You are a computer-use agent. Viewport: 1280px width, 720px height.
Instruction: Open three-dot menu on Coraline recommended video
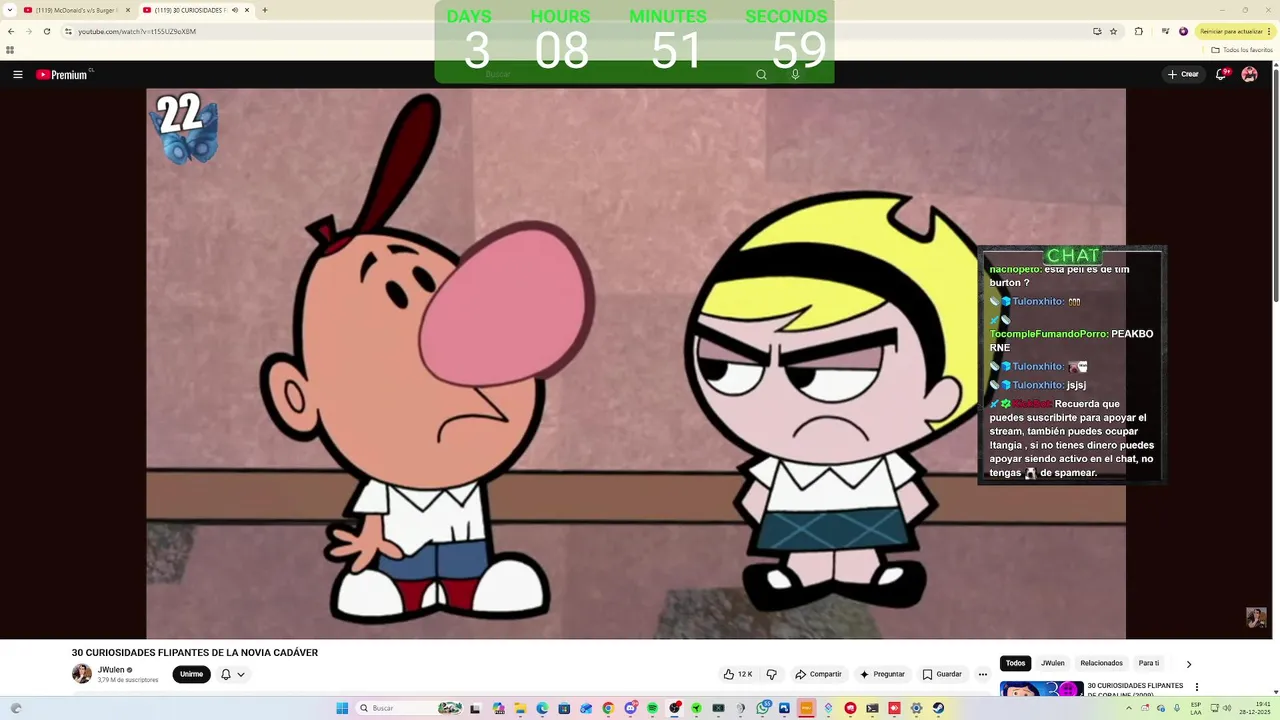point(1197,688)
